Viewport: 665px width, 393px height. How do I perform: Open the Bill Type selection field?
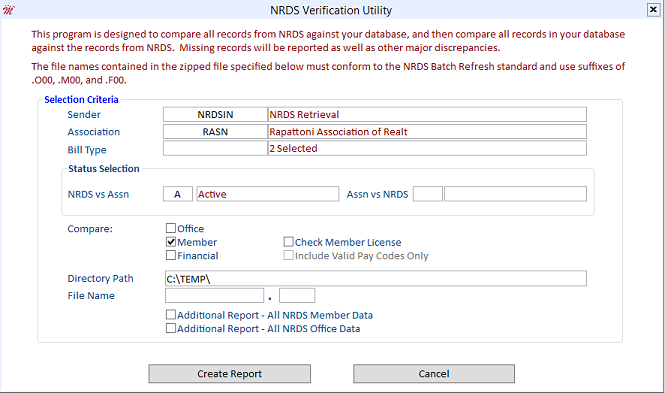(x=215, y=148)
